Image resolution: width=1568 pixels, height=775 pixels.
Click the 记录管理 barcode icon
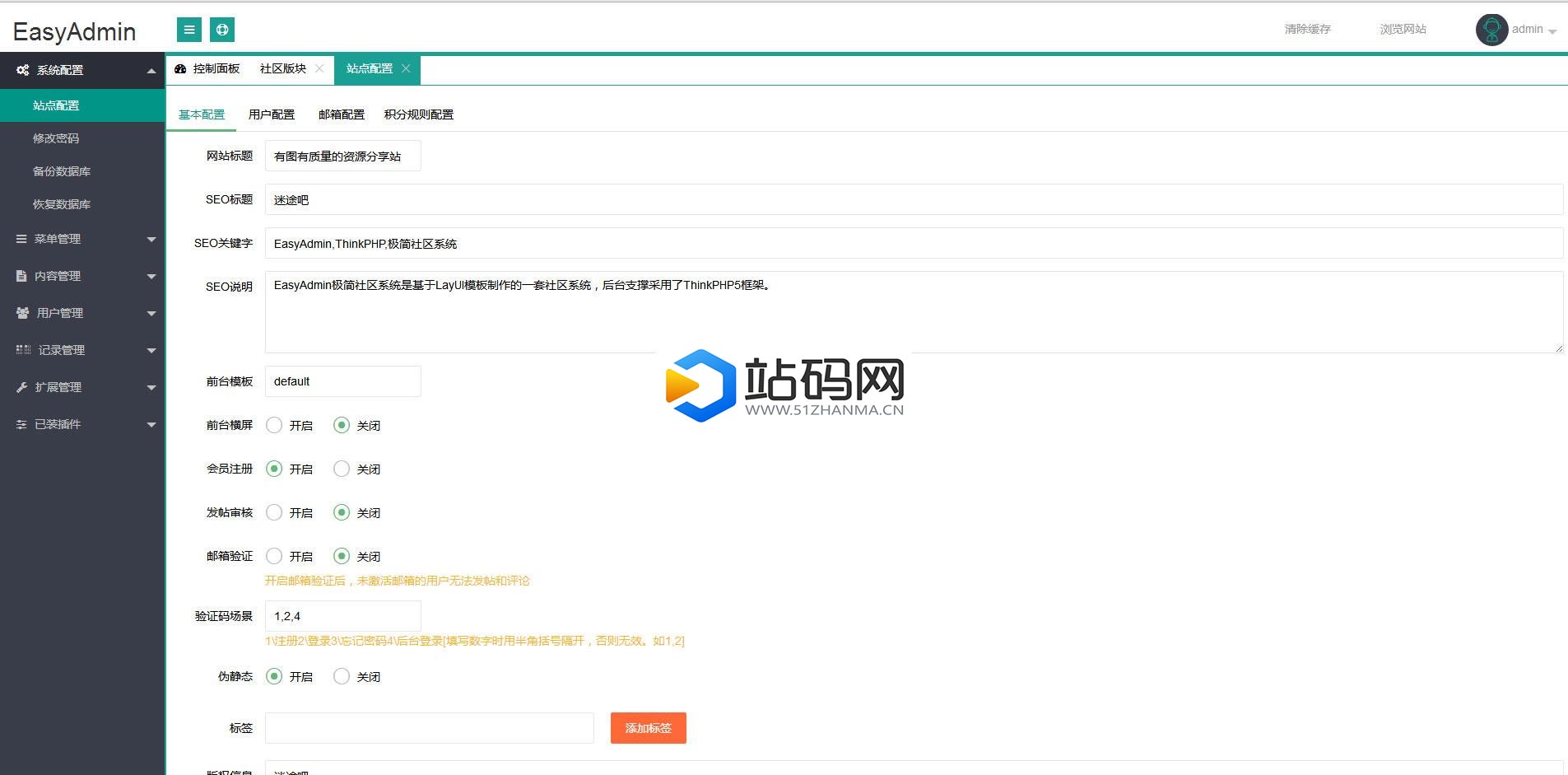tap(23, 350)
